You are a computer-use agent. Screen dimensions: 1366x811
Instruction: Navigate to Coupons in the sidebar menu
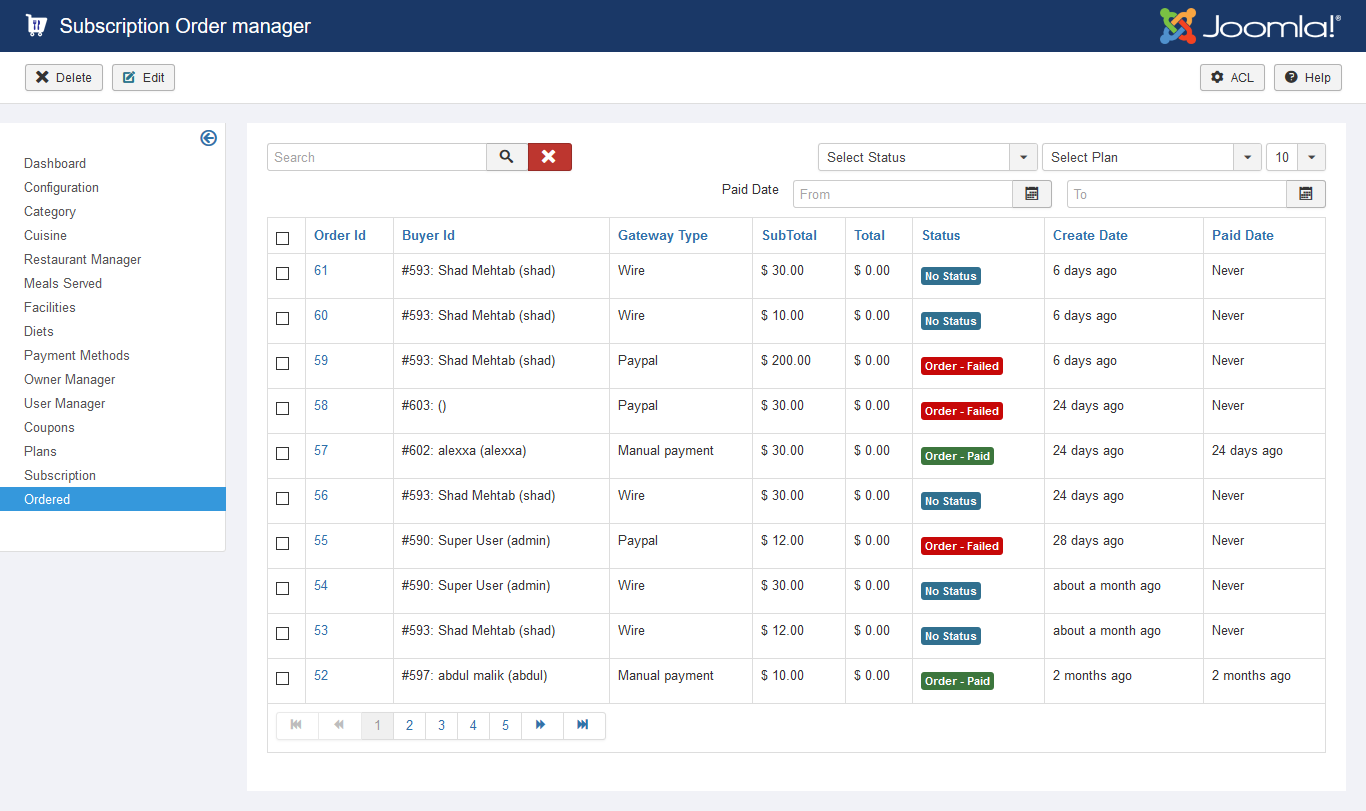(49, 427)
